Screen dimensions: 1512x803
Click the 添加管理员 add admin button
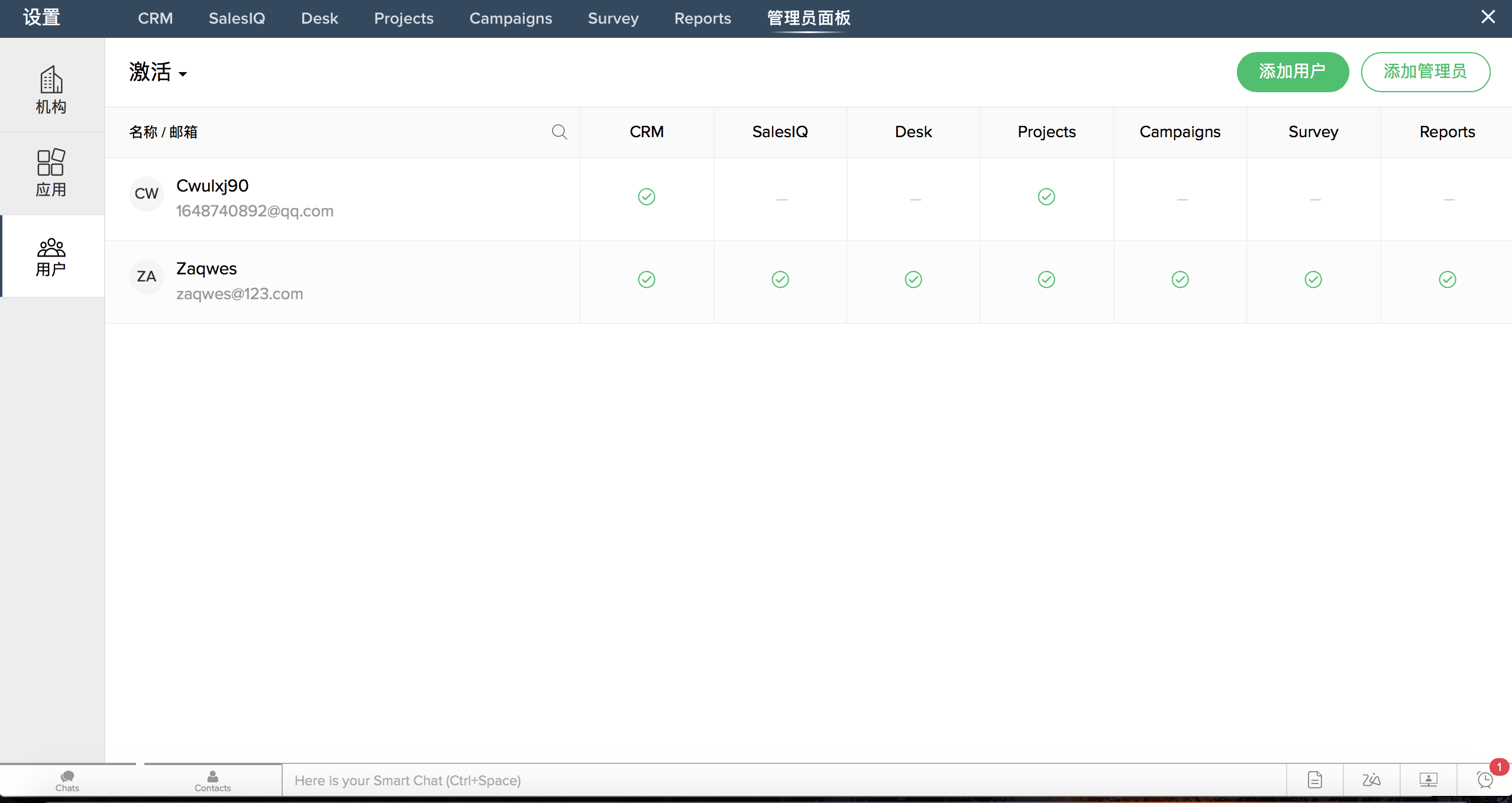1425,72
